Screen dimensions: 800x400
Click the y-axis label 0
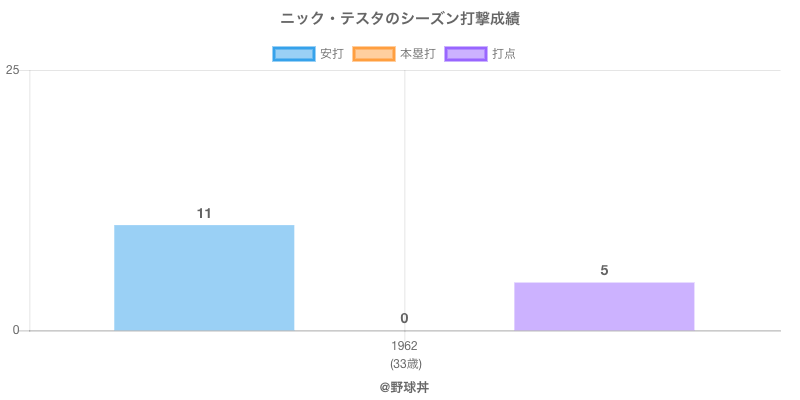click(17, 330)
